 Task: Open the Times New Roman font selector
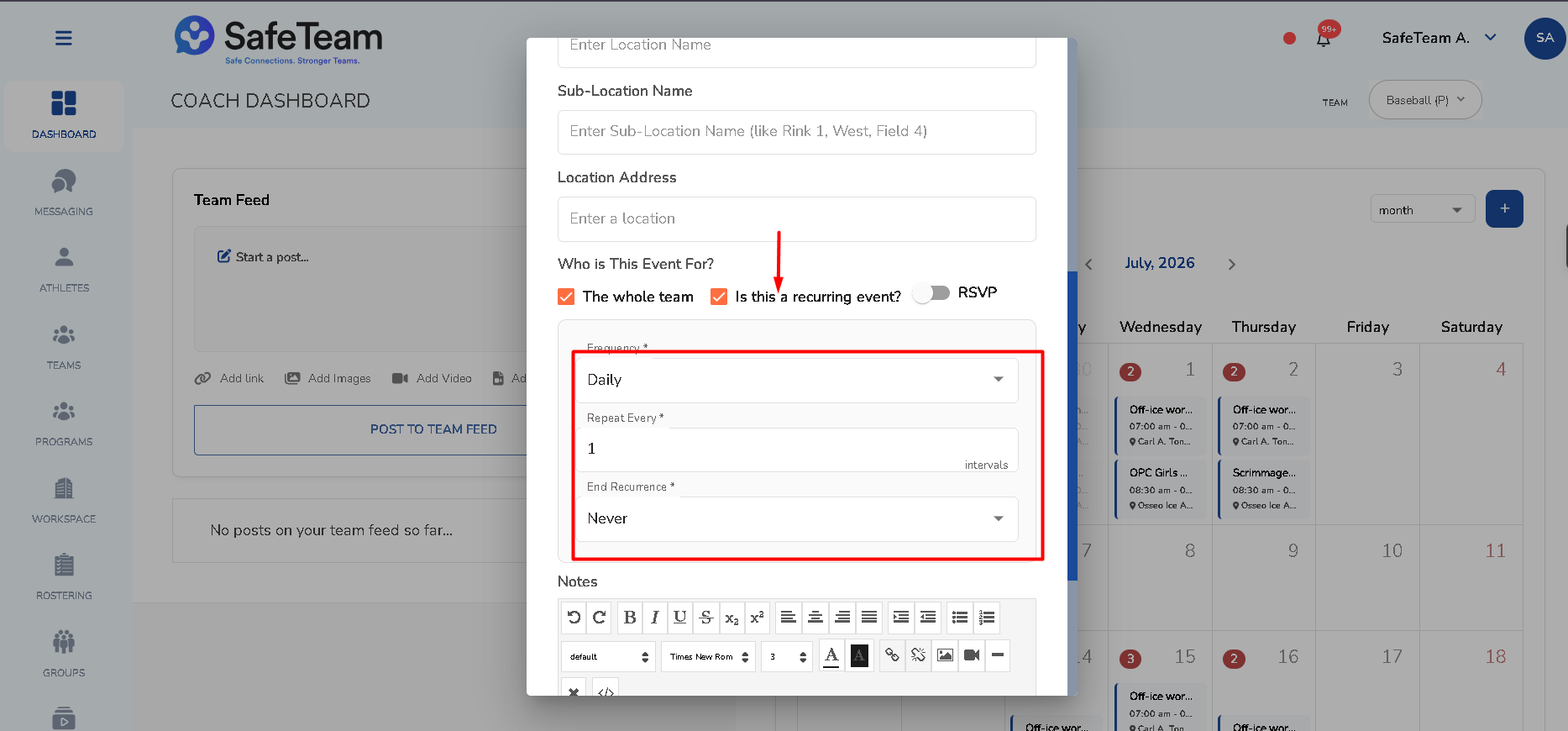coord(709,657)
